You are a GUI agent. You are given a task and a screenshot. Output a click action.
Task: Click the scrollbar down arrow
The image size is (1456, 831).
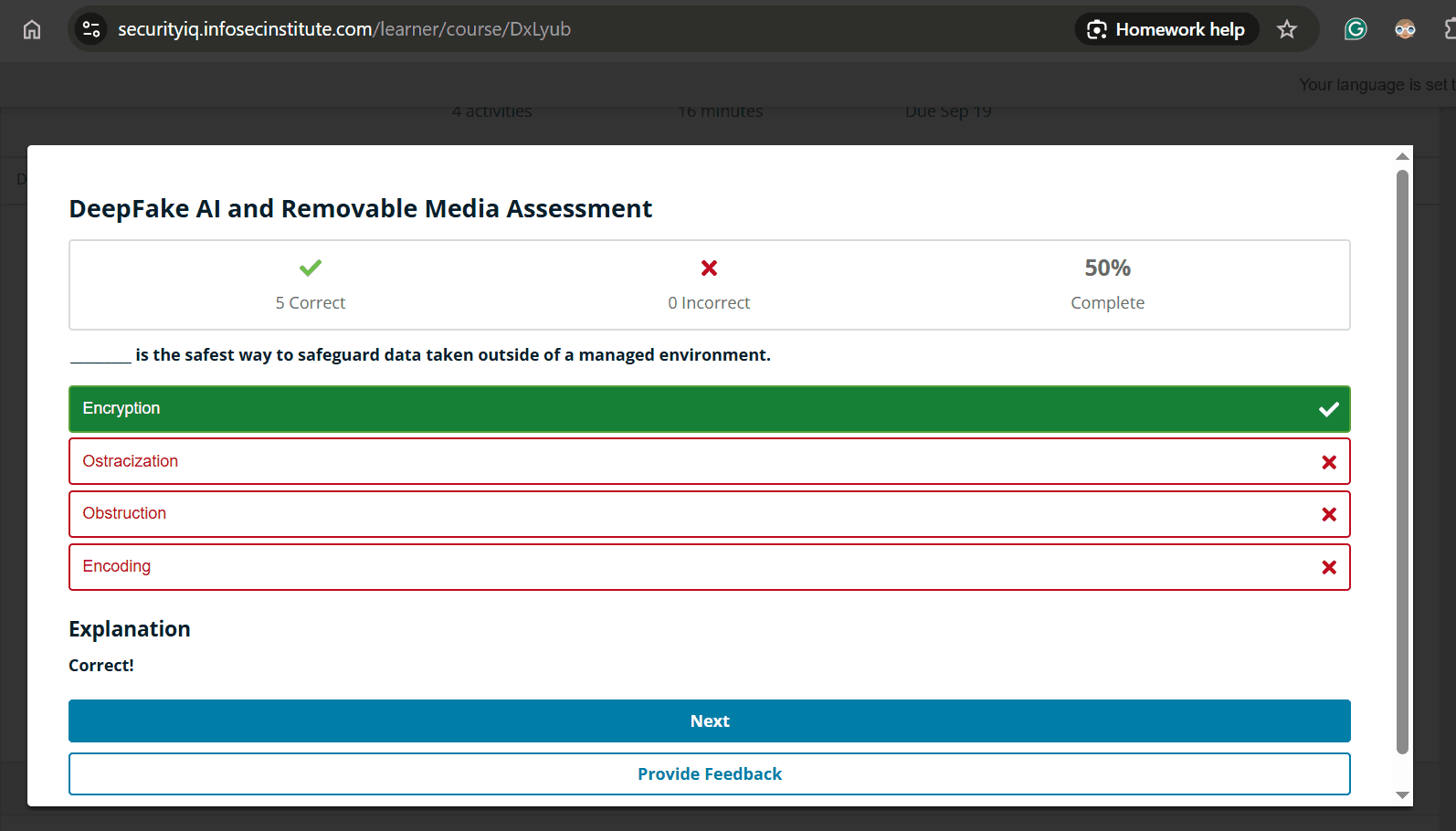click(x=1402, y=795)
